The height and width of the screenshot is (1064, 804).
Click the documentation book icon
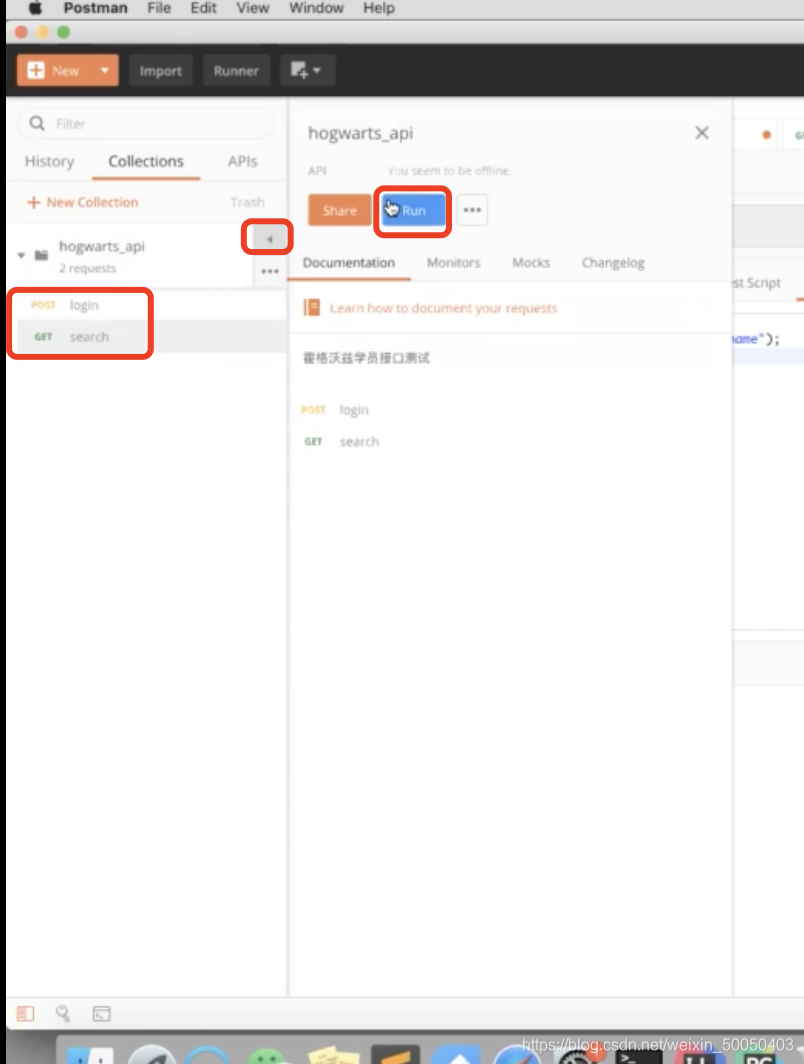coord(312,308)
